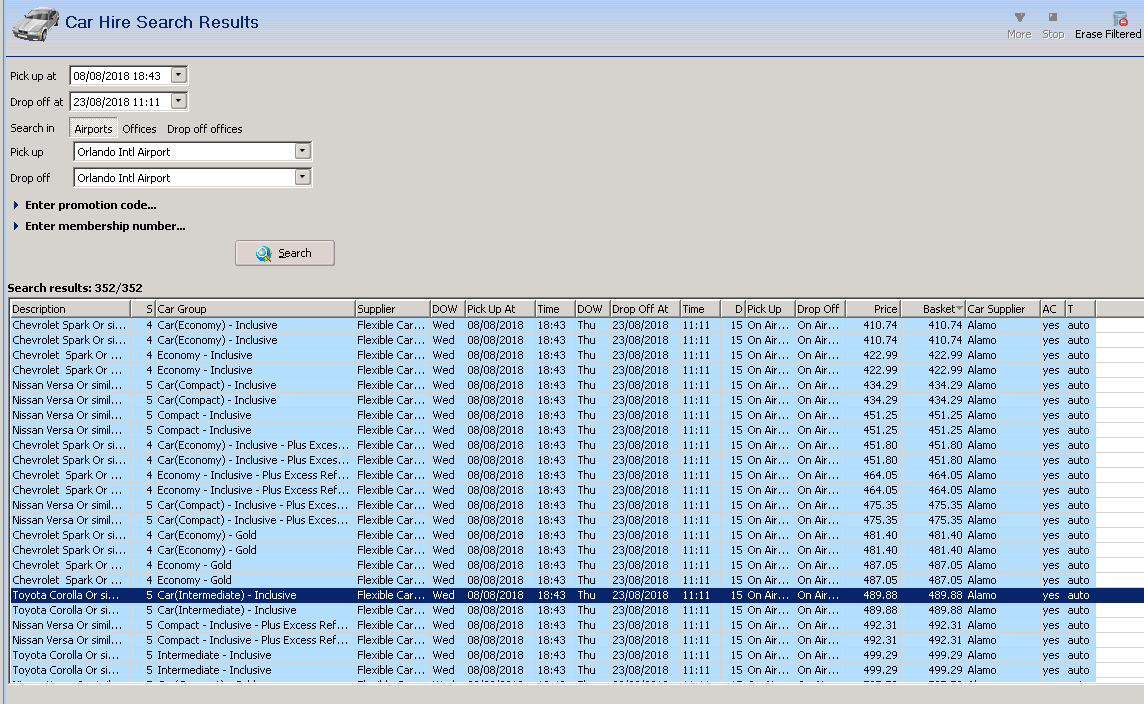Click the Search results: 352/352 label

[x=75, y=288]
